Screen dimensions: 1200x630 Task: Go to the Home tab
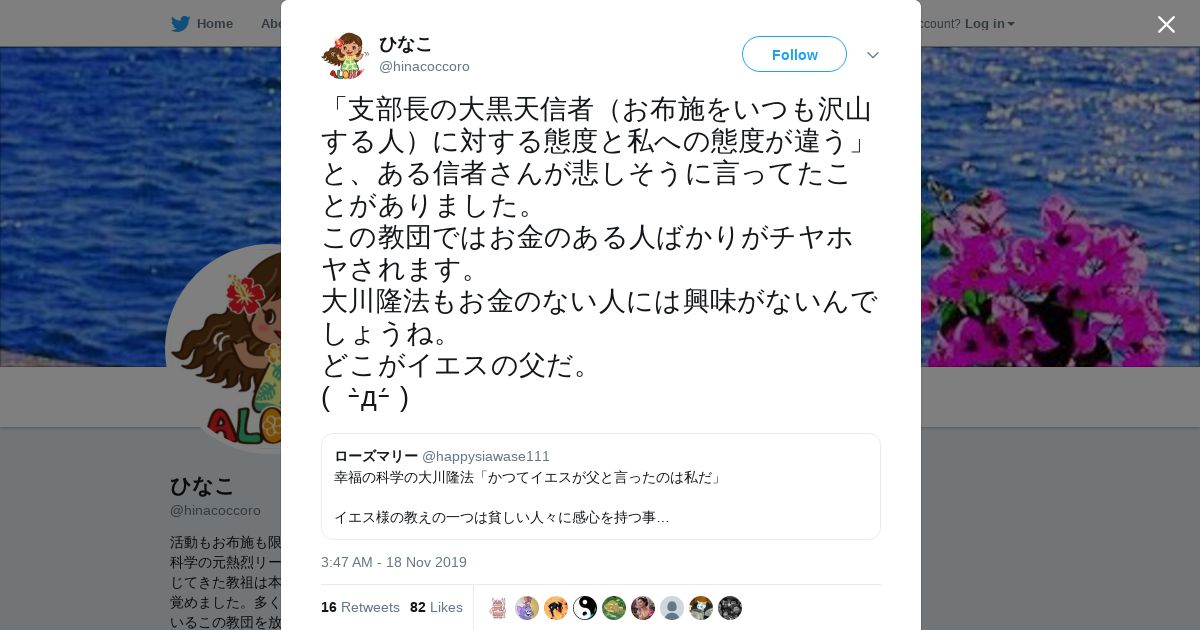click(x=202, y=24)
